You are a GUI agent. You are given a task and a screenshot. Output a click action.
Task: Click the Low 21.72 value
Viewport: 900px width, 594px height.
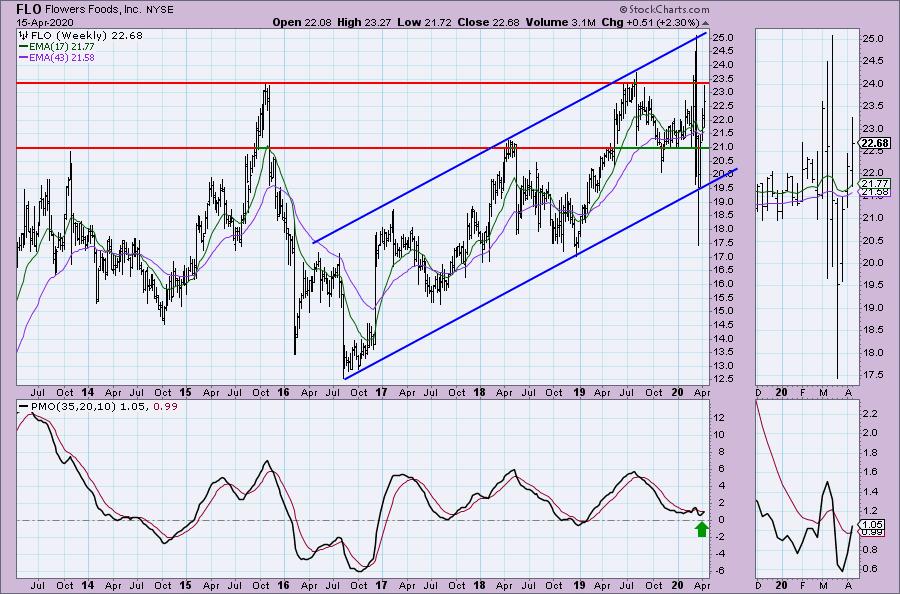424,23
